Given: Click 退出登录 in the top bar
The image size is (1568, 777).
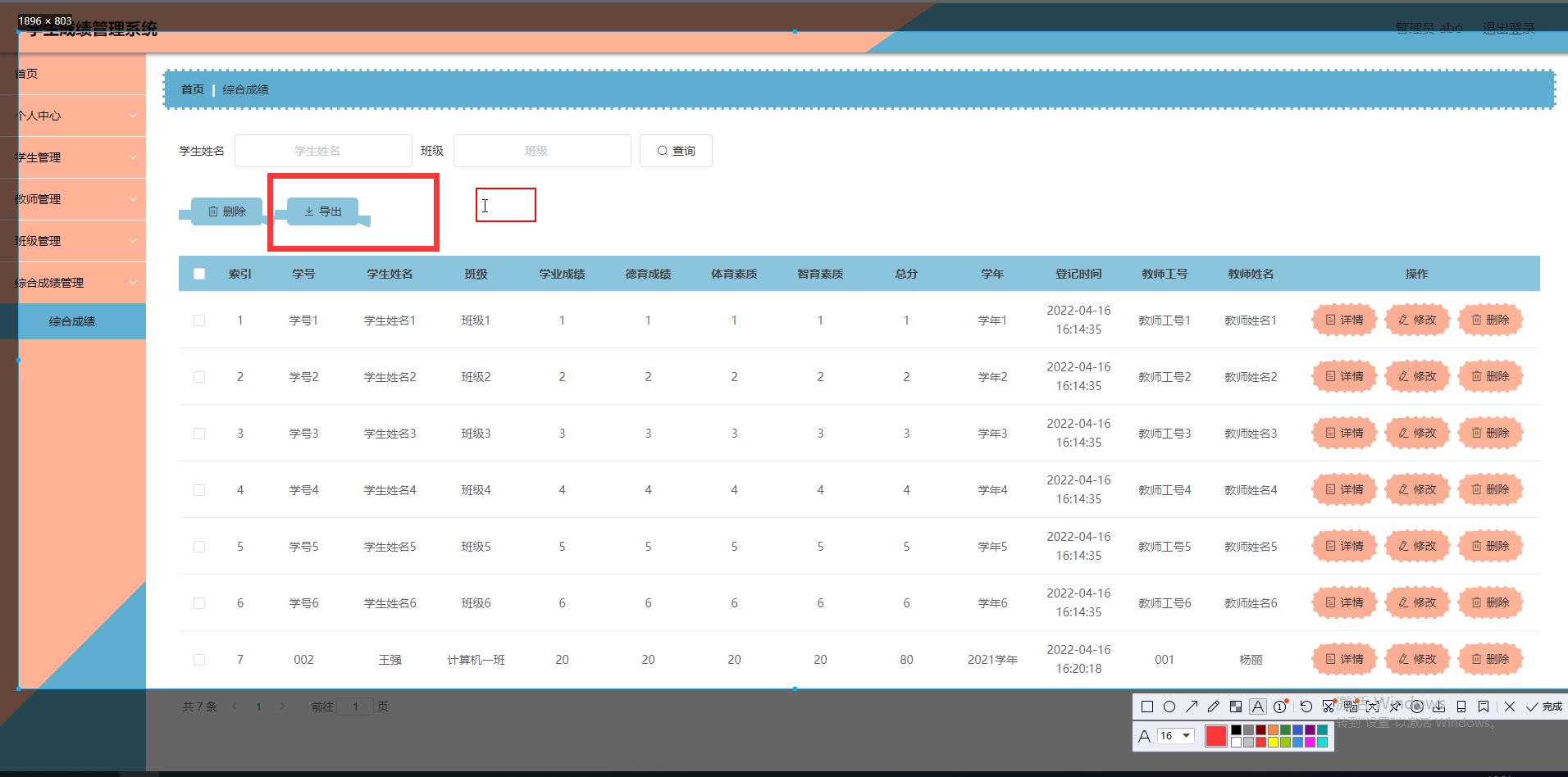Looking at the screenshot, I should [x=1508, y=29].
